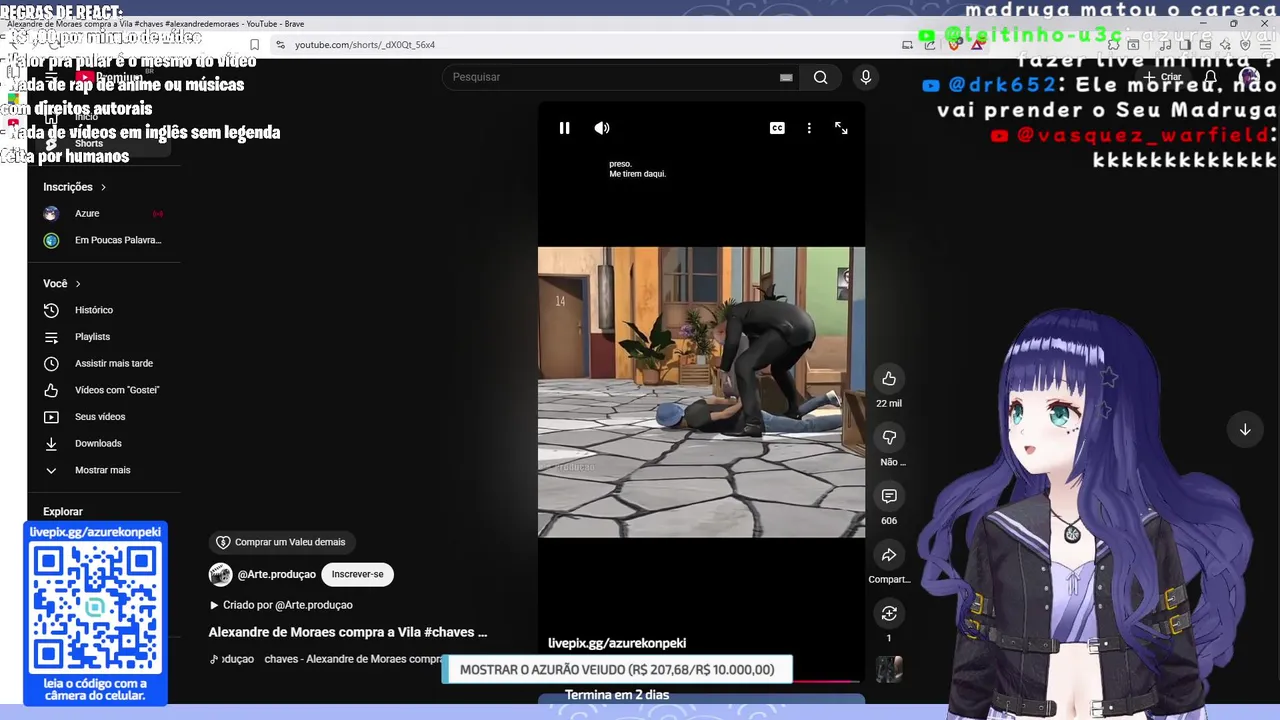Run the search with the magnifier button
The height and width of the screenshot is (720, 1280).
[x=820, y=77]
